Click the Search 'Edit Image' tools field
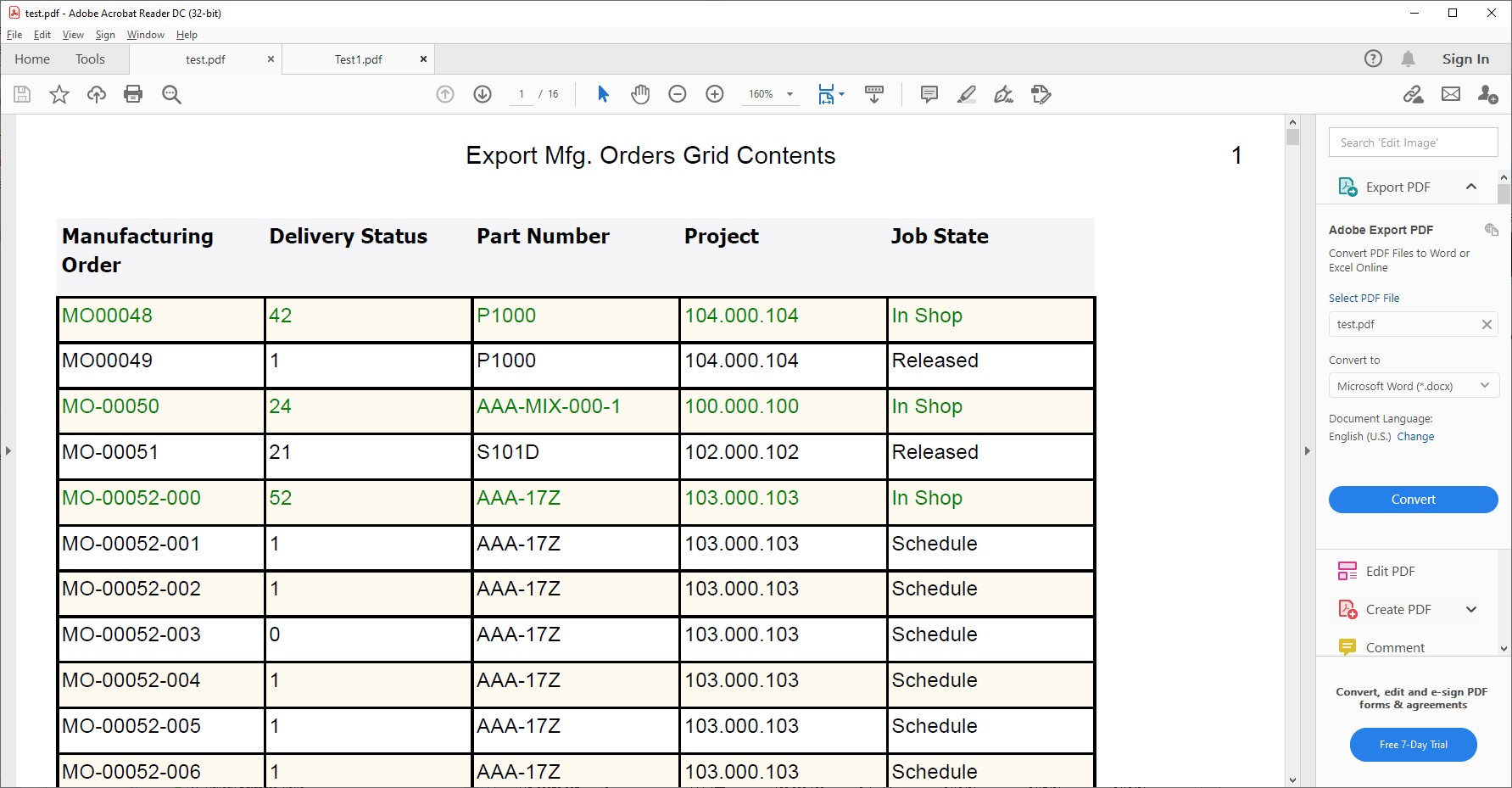The width and height of the screenshot is (1512, 788). [1413, 143]
